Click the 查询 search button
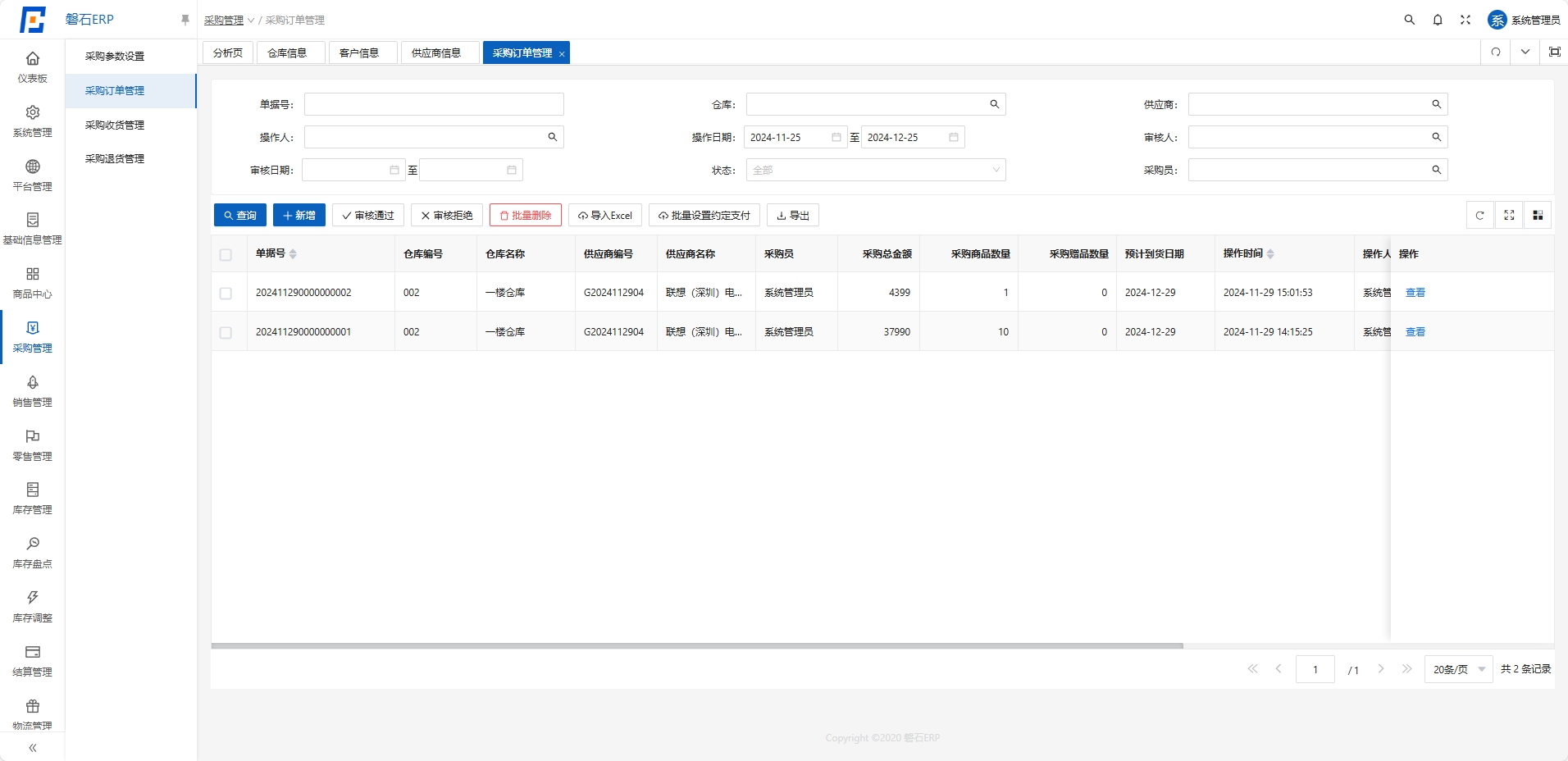1568x761 pixels. tap(240, 215)
